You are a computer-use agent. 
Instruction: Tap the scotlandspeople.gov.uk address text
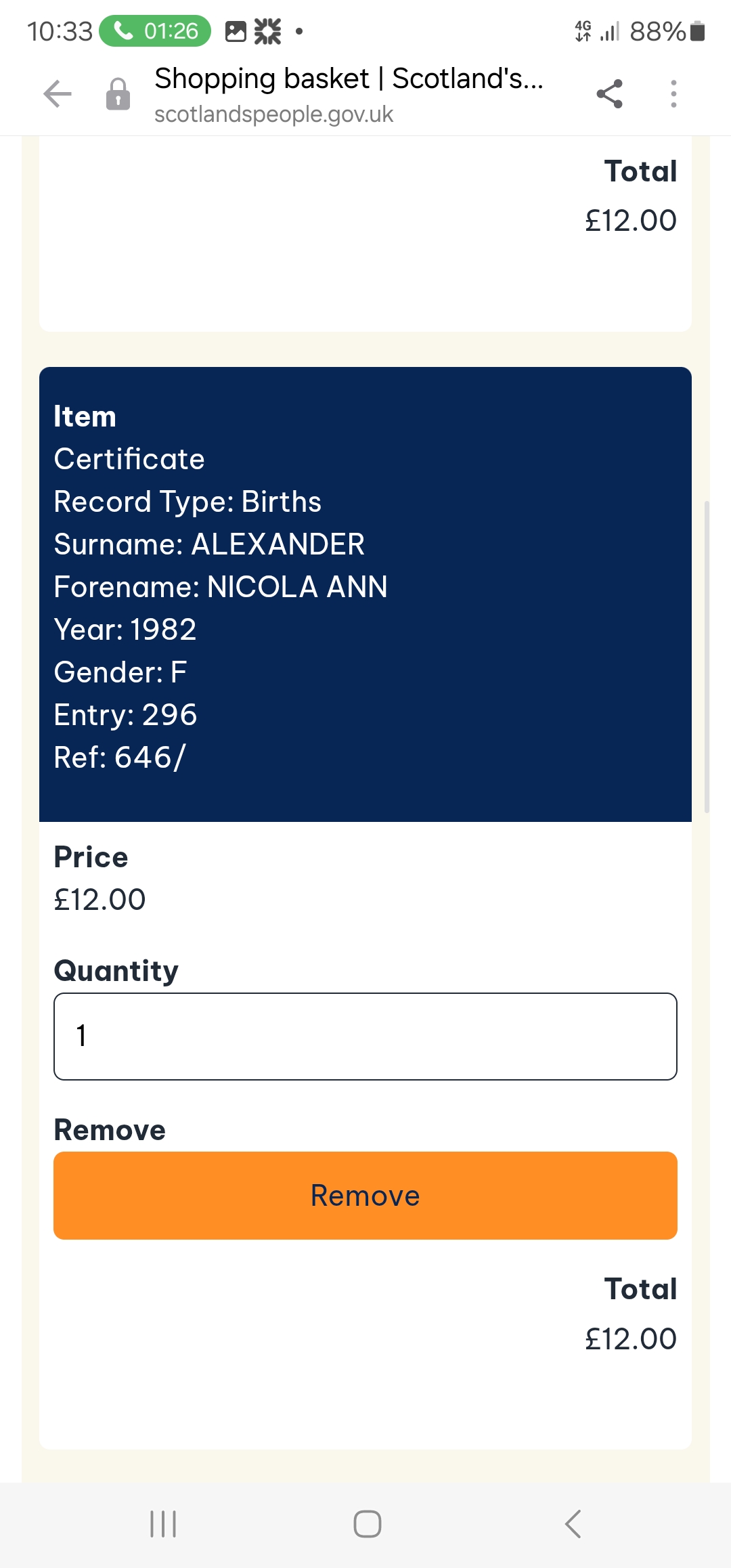pyautogui.click(x=273, y=114)
